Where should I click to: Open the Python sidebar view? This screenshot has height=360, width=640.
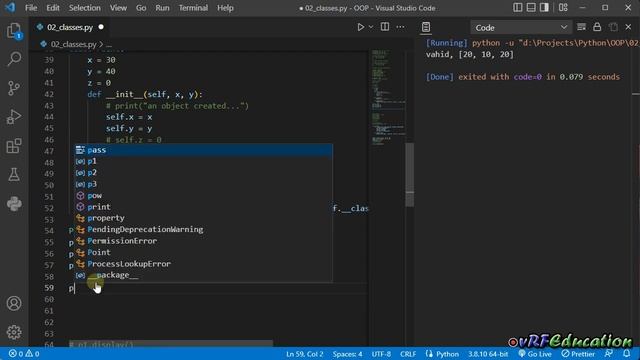click(x=14, y=203)
